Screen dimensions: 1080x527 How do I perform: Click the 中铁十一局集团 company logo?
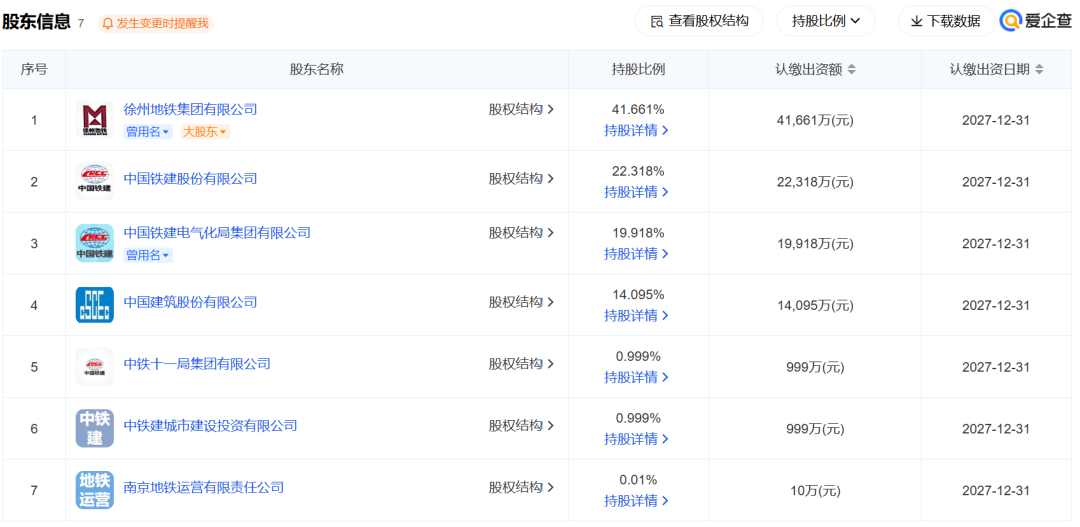click(94, 366)
